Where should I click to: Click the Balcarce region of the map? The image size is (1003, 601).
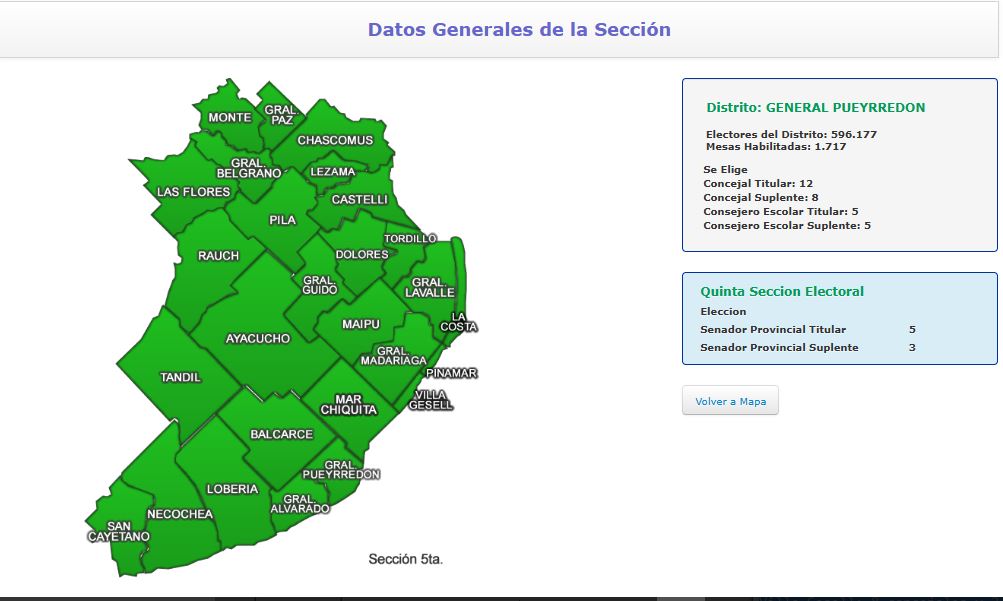[281, 435]
